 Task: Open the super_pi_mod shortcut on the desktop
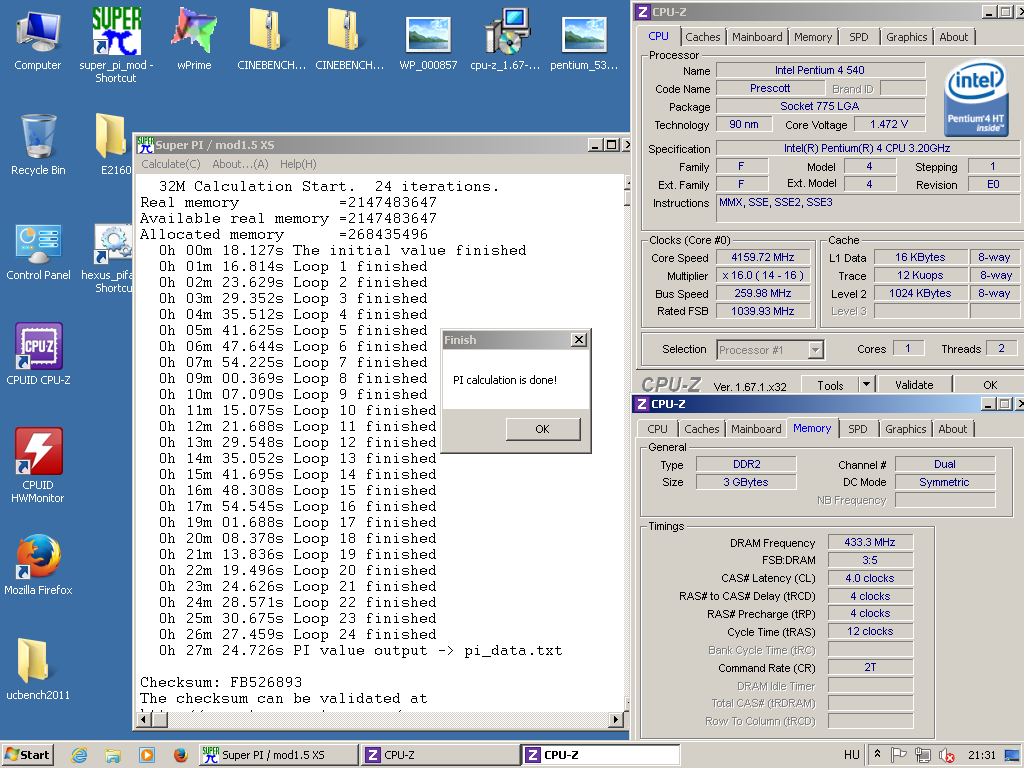point(116,44)
